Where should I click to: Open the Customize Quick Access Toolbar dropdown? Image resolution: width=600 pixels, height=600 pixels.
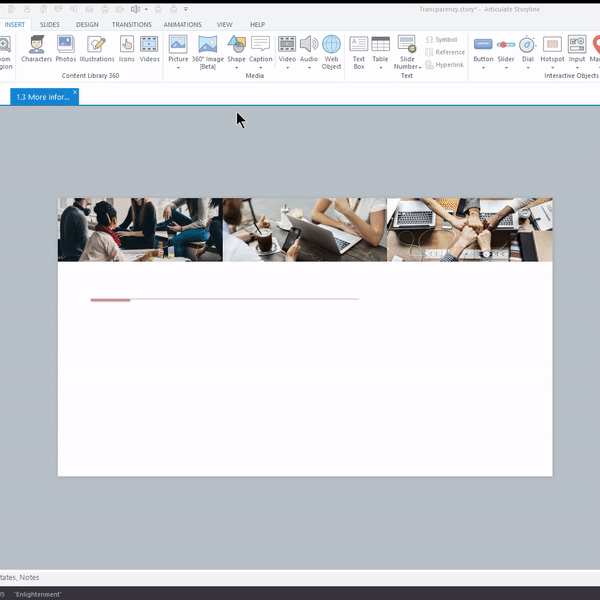coord(186,9)
